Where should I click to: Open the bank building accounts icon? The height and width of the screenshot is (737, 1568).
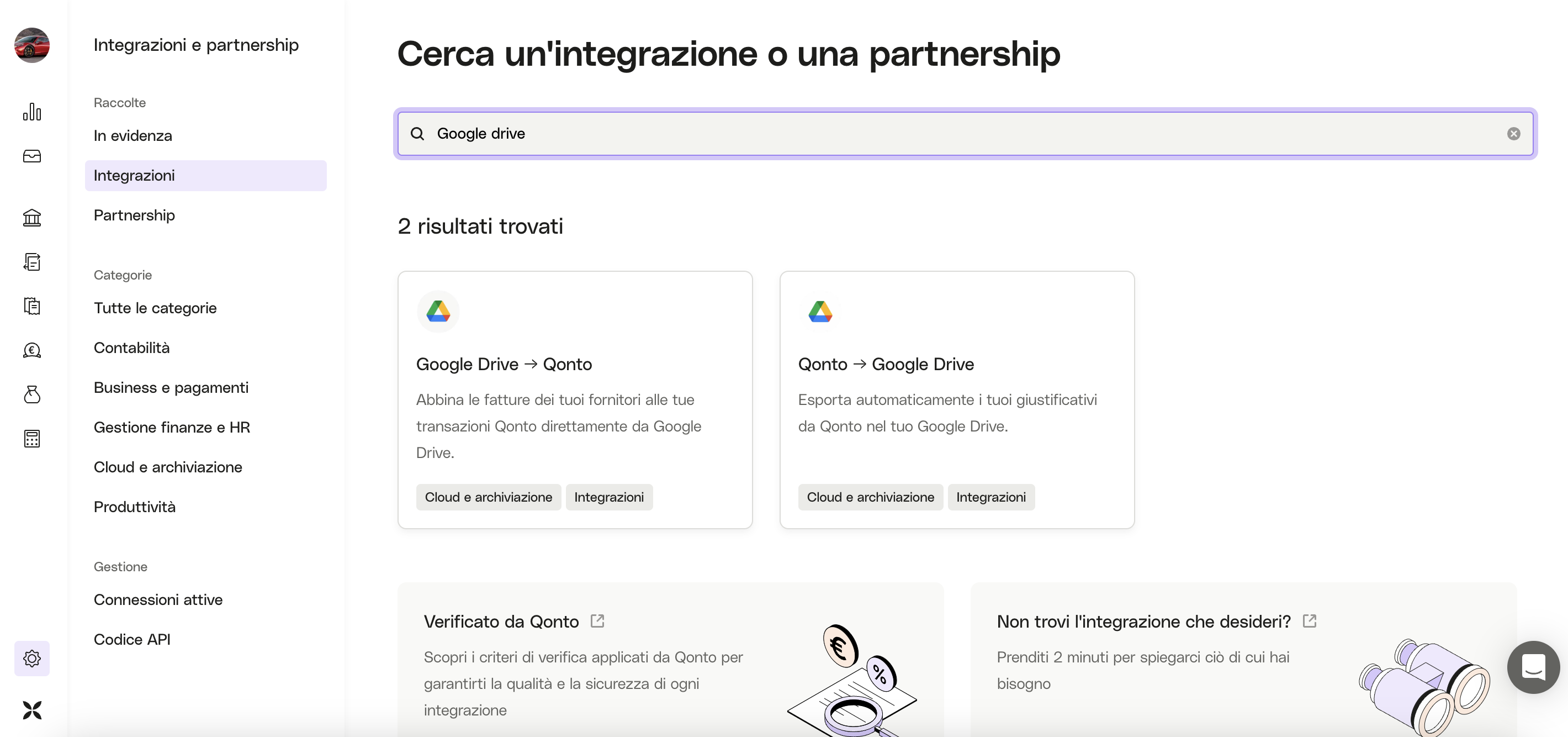31,218
